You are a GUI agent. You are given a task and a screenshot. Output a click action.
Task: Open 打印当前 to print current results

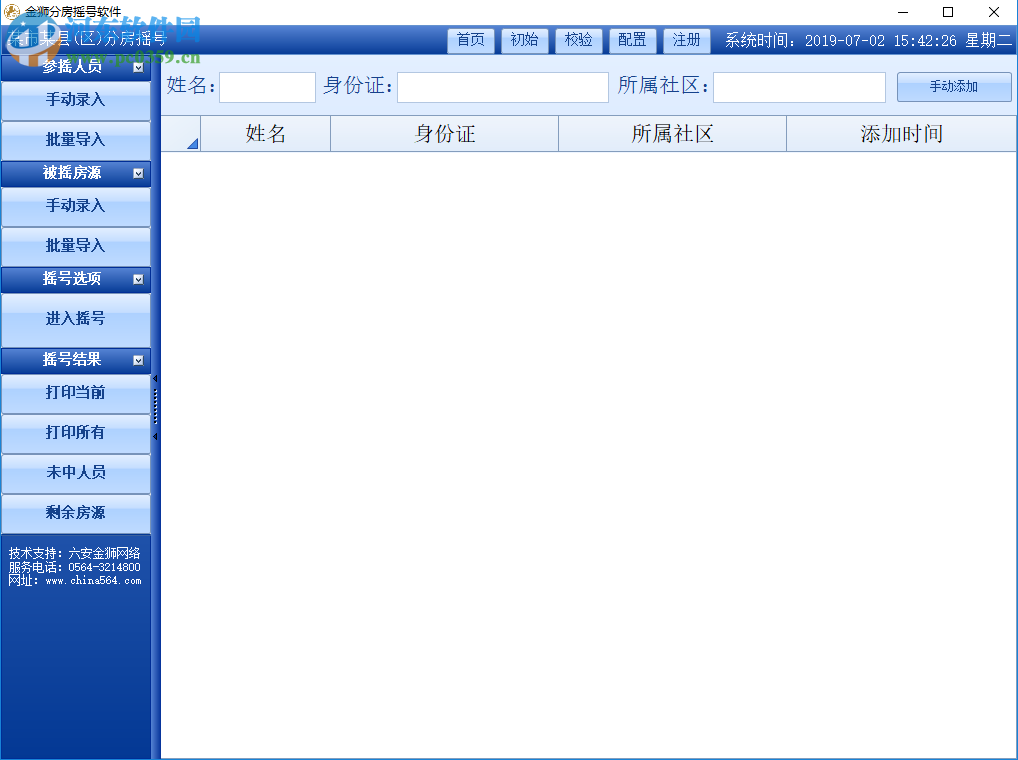(x=75, y=394)
